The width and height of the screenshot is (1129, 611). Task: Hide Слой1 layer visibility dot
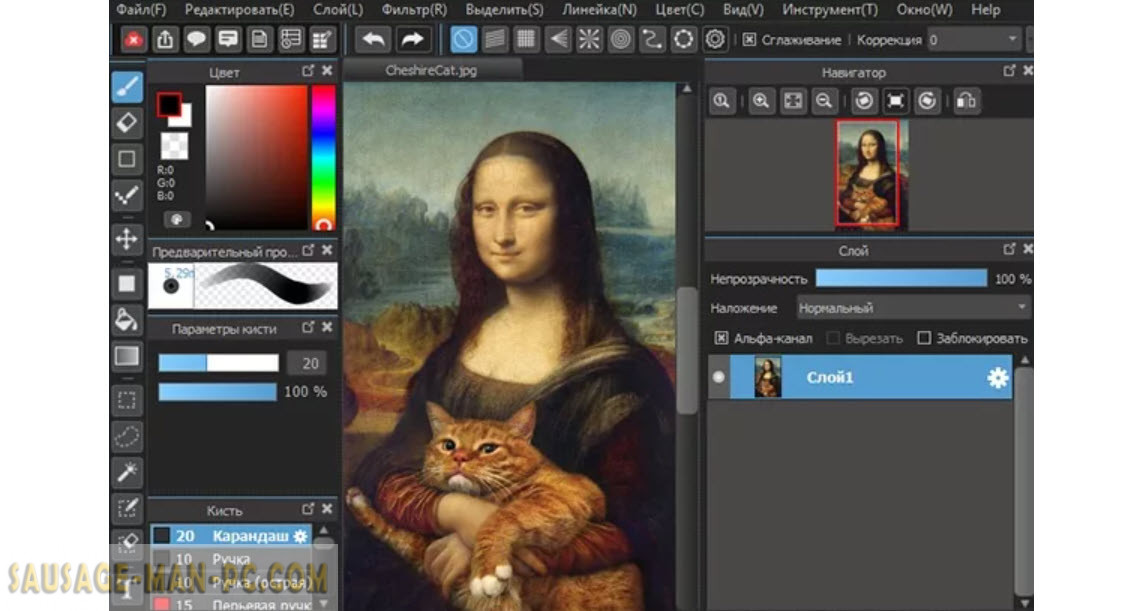click(719, 377)
